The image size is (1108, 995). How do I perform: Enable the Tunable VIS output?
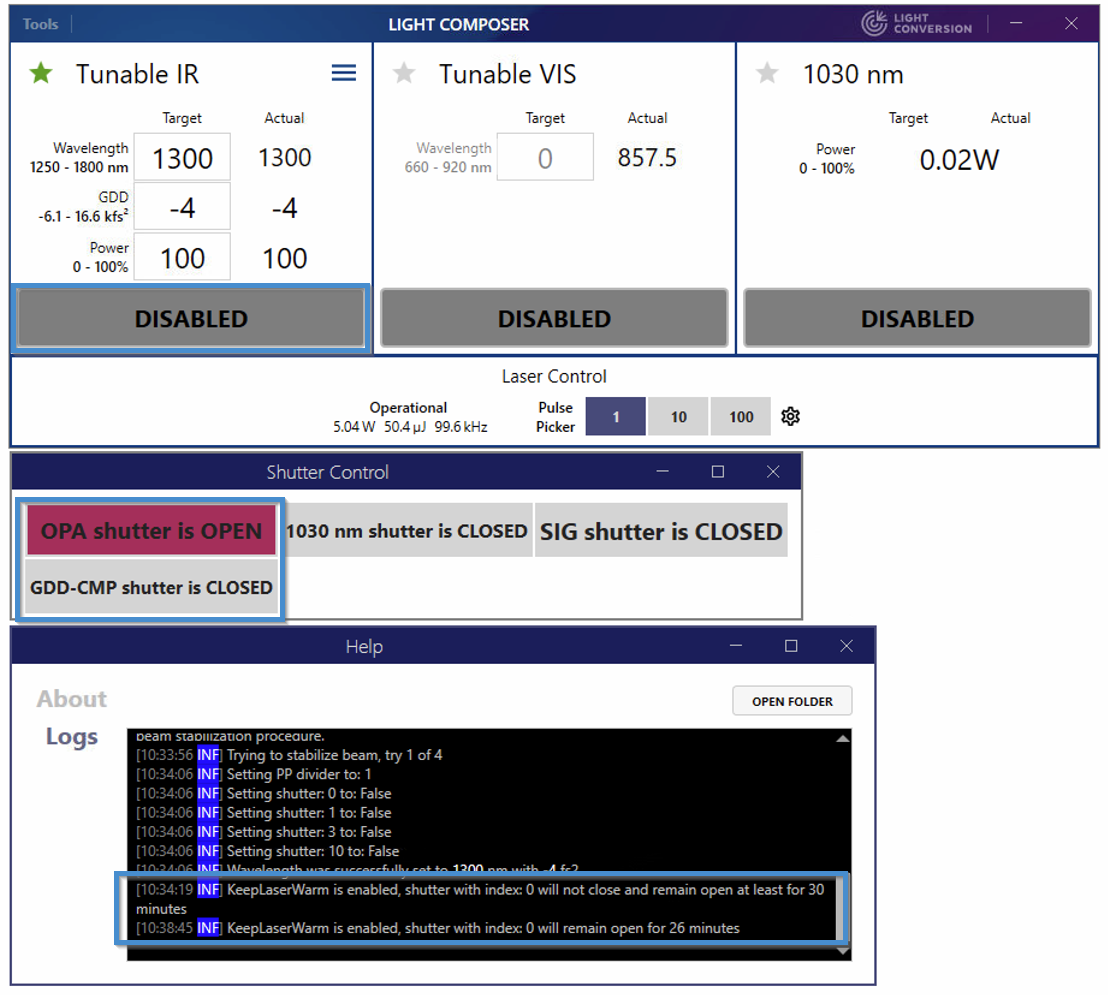click(x=554, y=319)
